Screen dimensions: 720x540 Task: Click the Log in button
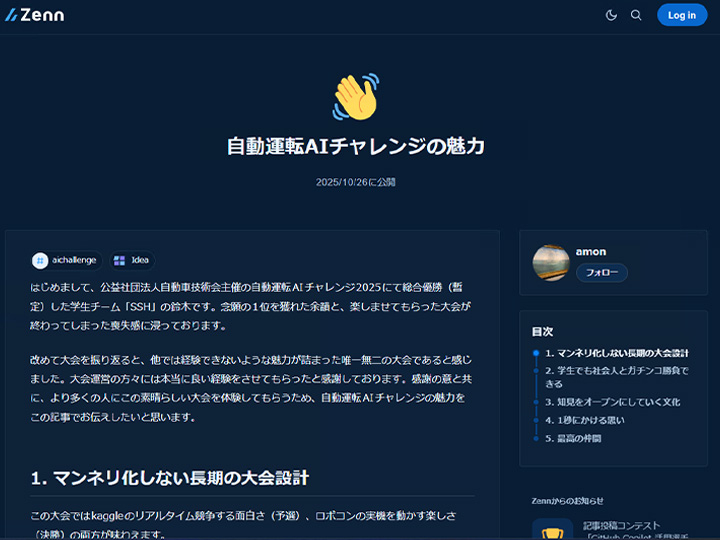point(682,15)
